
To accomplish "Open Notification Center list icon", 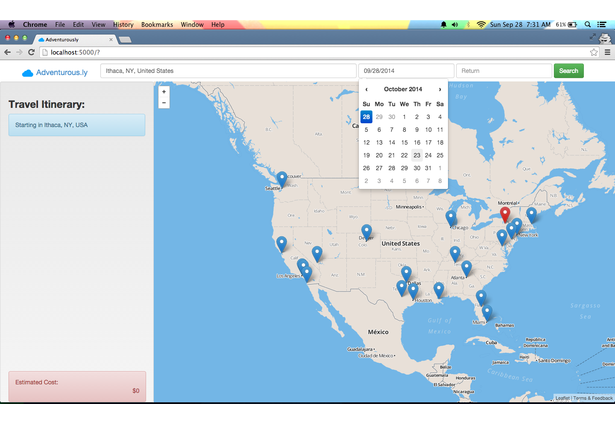I will [x=602, y=24].
